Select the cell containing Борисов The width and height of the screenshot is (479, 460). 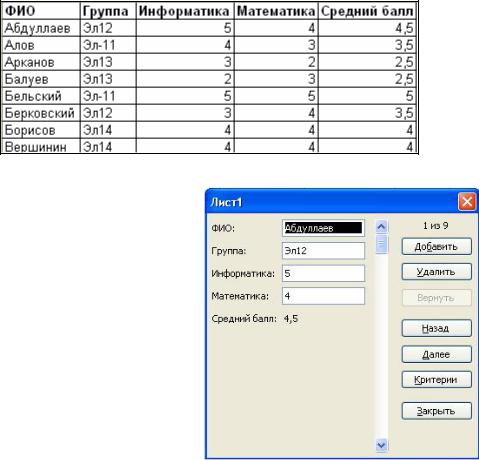[x=41, y=130]
